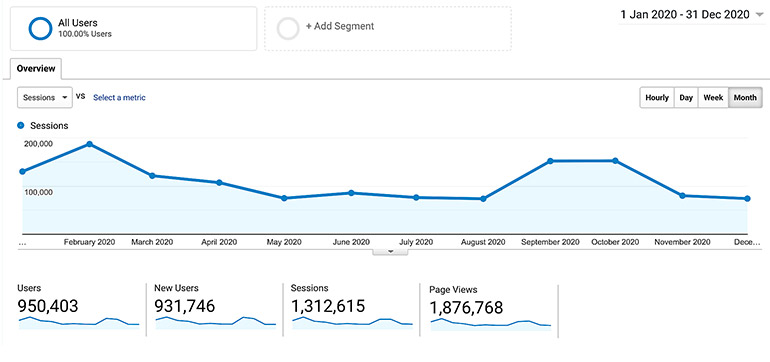The height and width of the screenshot is (362, 770).
Task: Select the Month granularity button
Action: pos(745,97)
